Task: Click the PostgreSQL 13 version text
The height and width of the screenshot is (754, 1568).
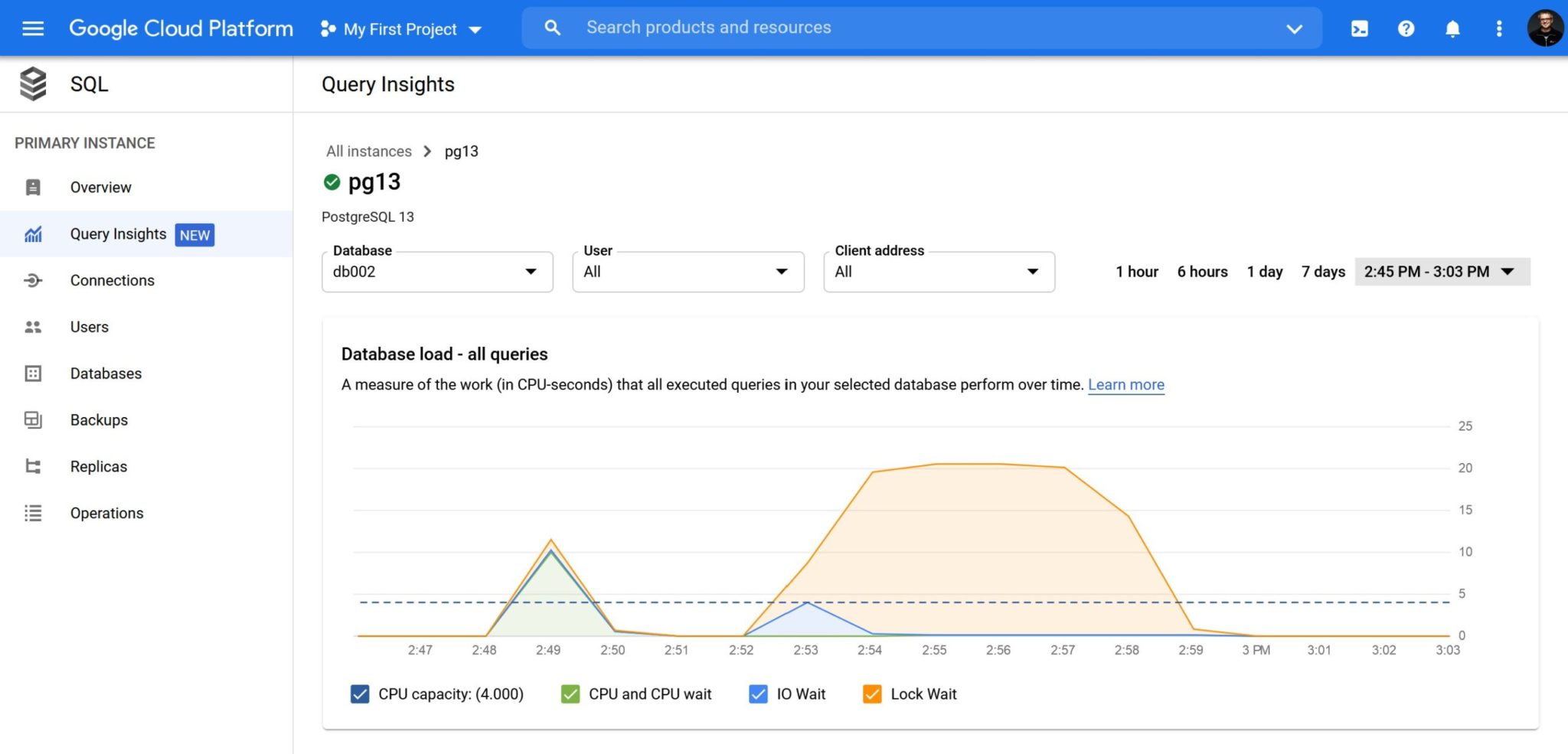Action: coord(367,217)
